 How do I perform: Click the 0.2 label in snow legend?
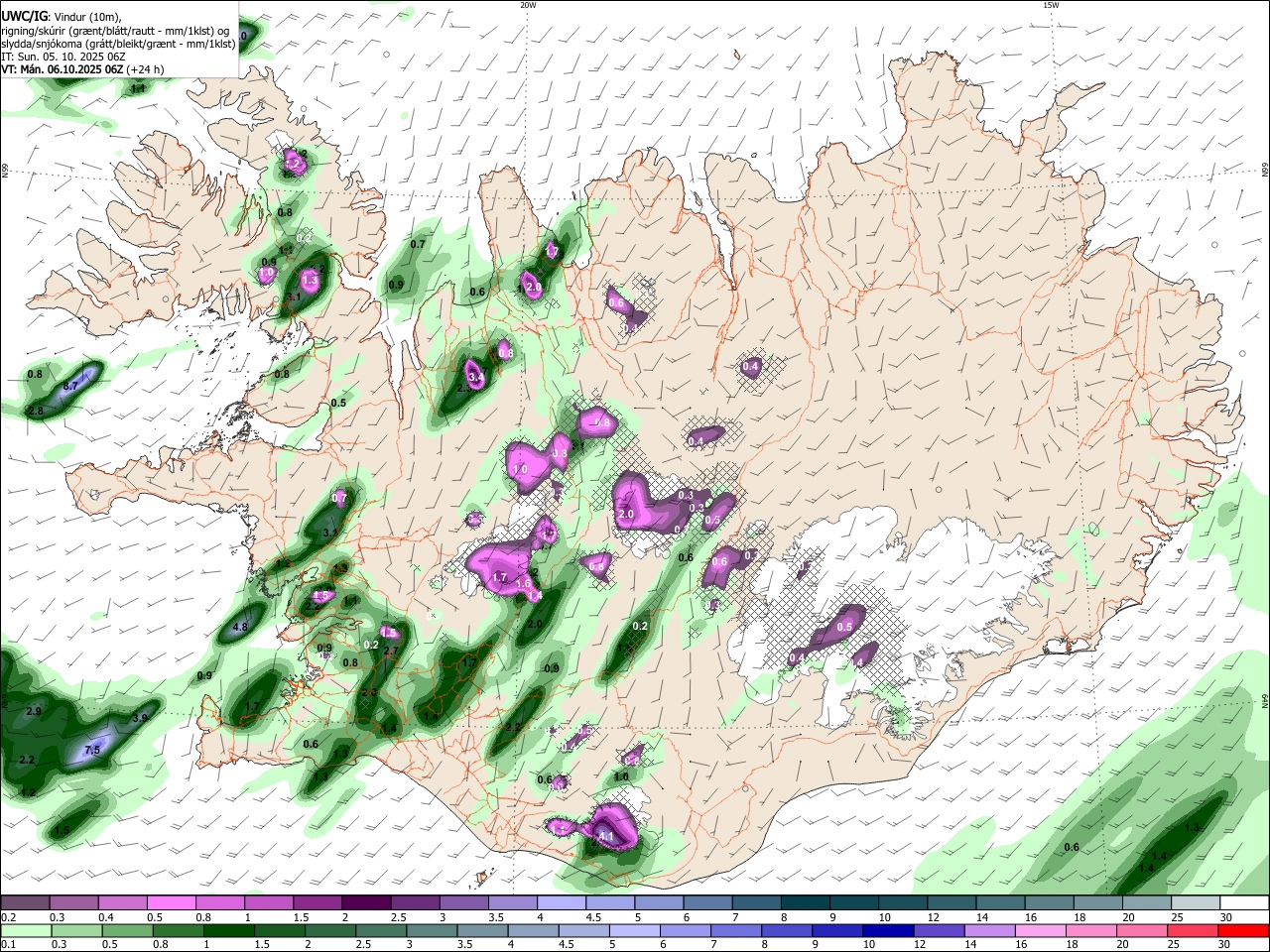point(7,917)
